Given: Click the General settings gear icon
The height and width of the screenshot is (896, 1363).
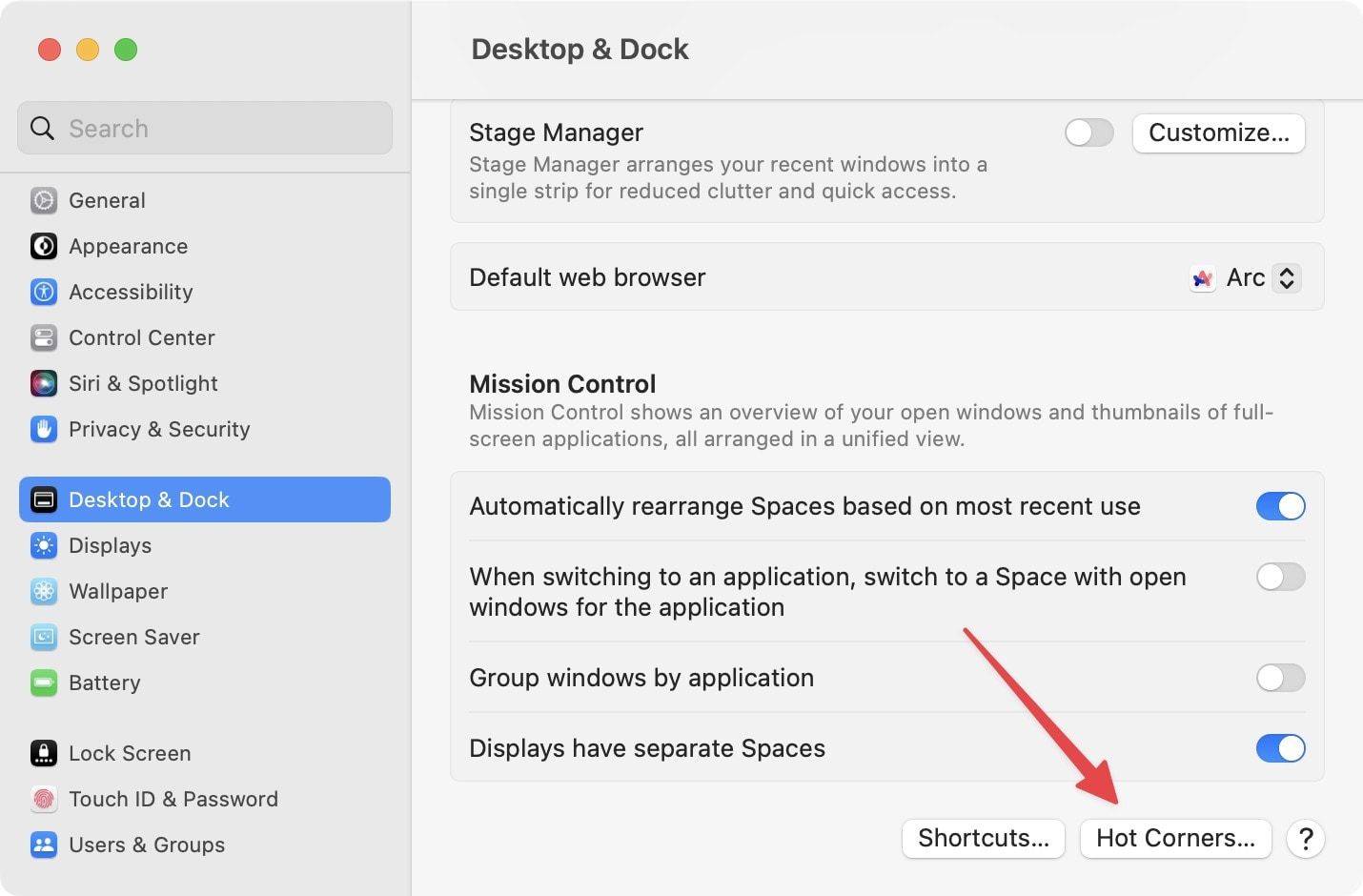Looking at the screenshot, I should tap(44, 200).
